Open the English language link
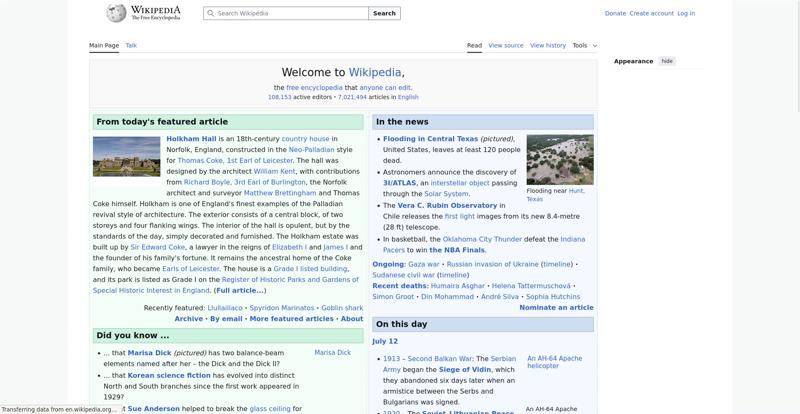The width and height of the screenshot is (800, 414). tap(408, 97)
